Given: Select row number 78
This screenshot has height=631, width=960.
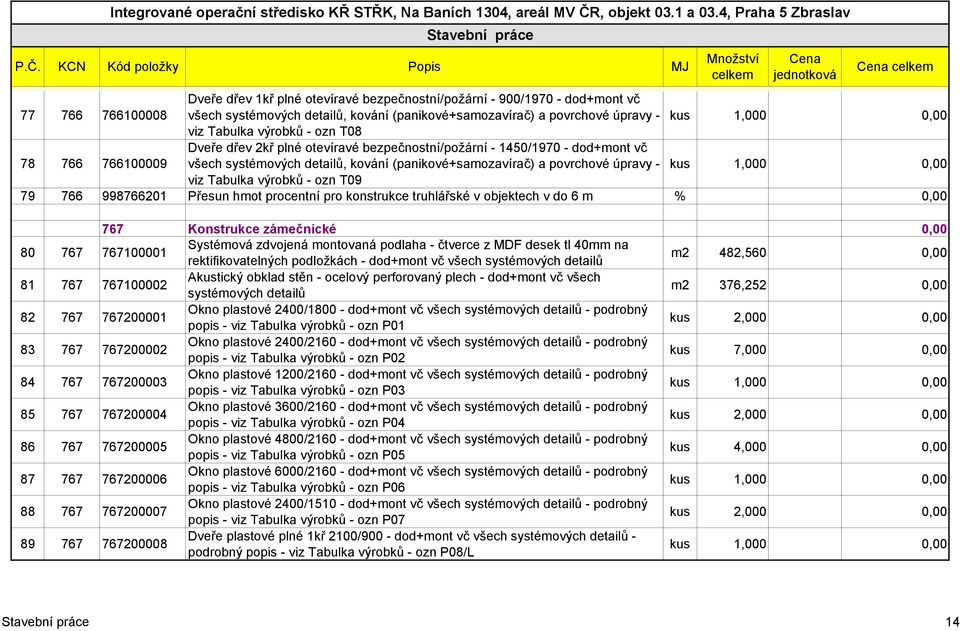Looking at the screenshot, I should (x=28, y=164).
